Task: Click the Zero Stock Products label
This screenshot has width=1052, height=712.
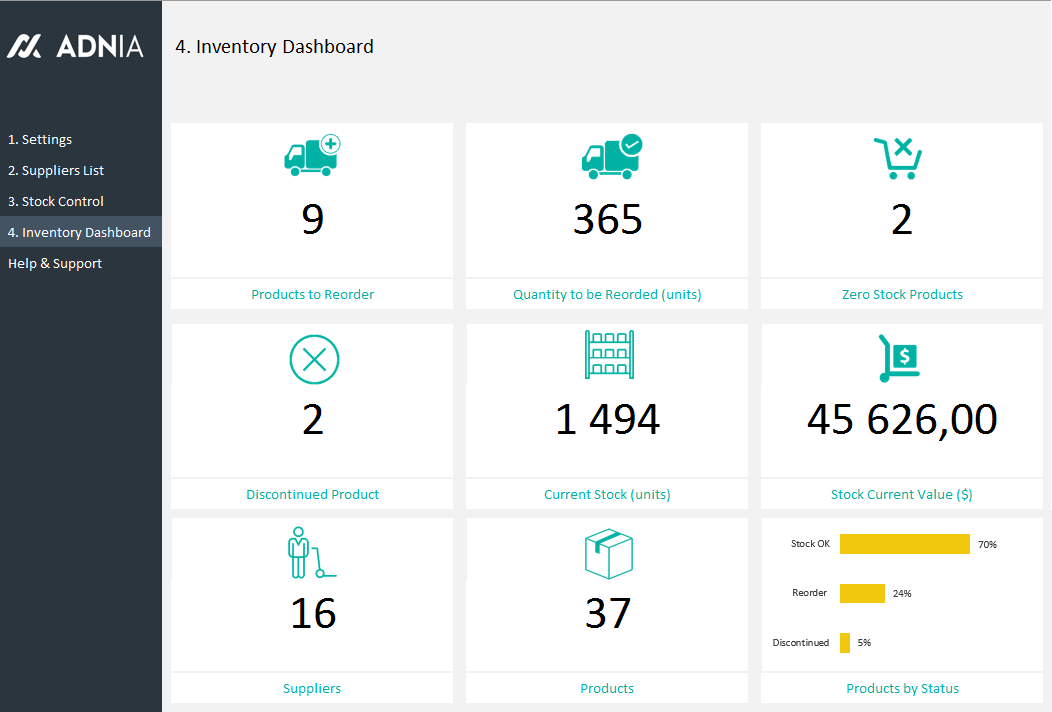Action: 902,295
